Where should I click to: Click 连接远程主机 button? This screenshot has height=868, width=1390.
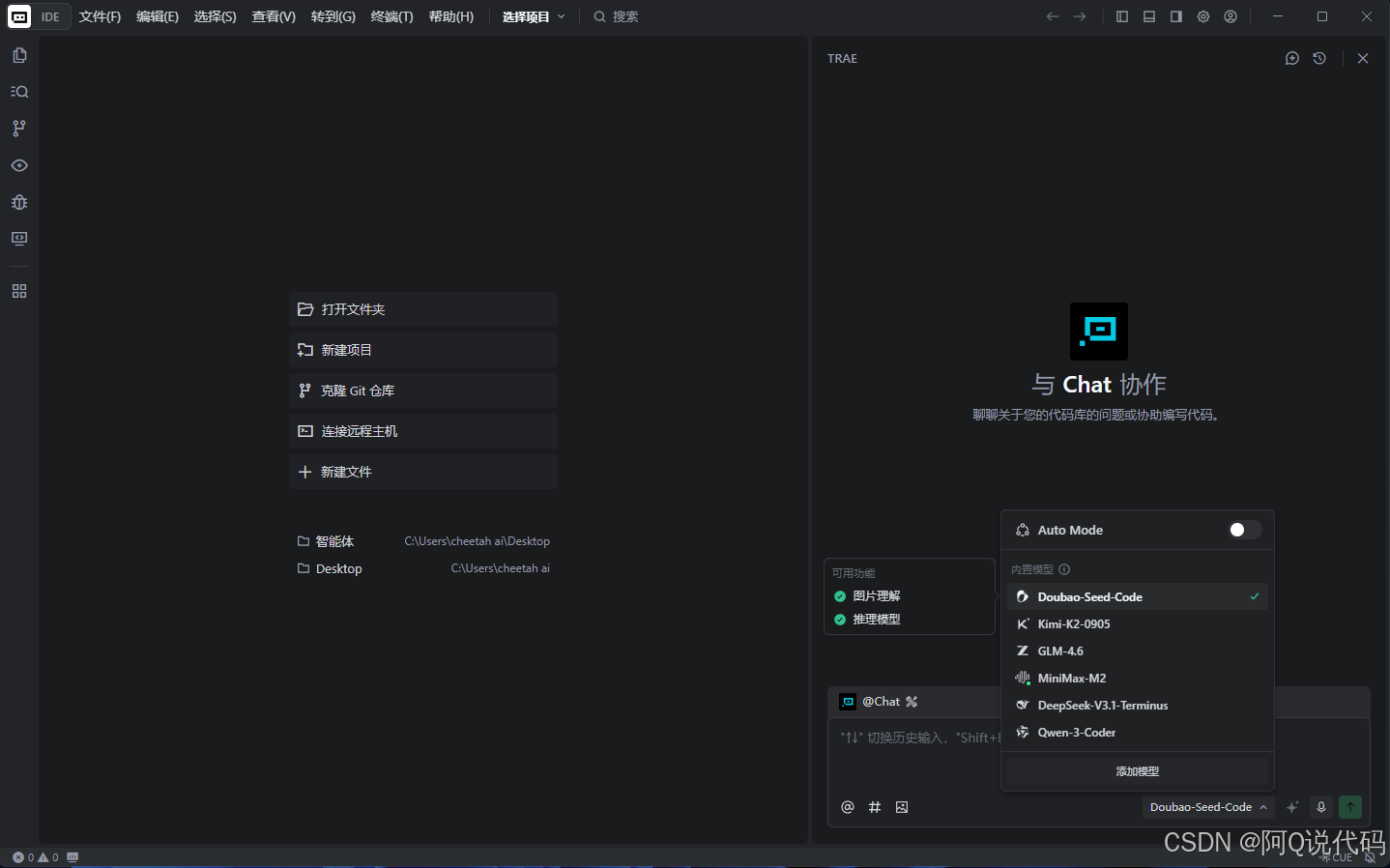pos(423,431)
